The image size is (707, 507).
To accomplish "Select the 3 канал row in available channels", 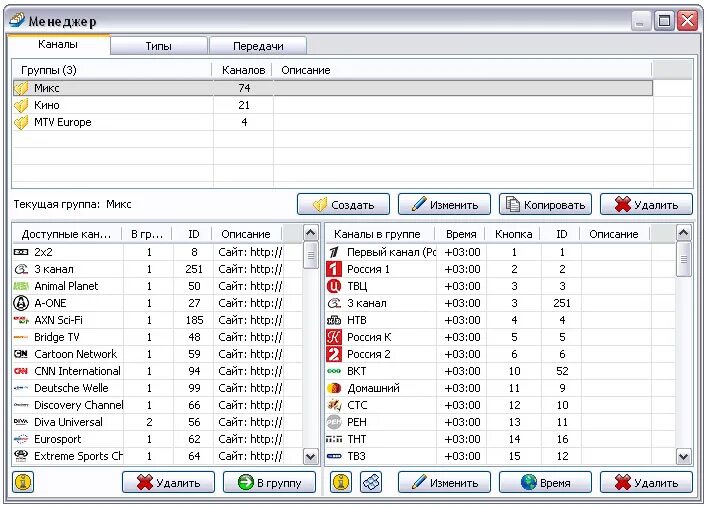I will pos(158,269).
